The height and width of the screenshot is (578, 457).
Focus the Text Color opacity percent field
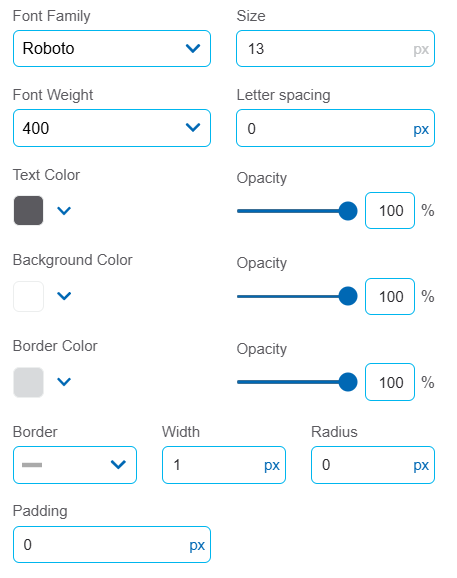390,210
